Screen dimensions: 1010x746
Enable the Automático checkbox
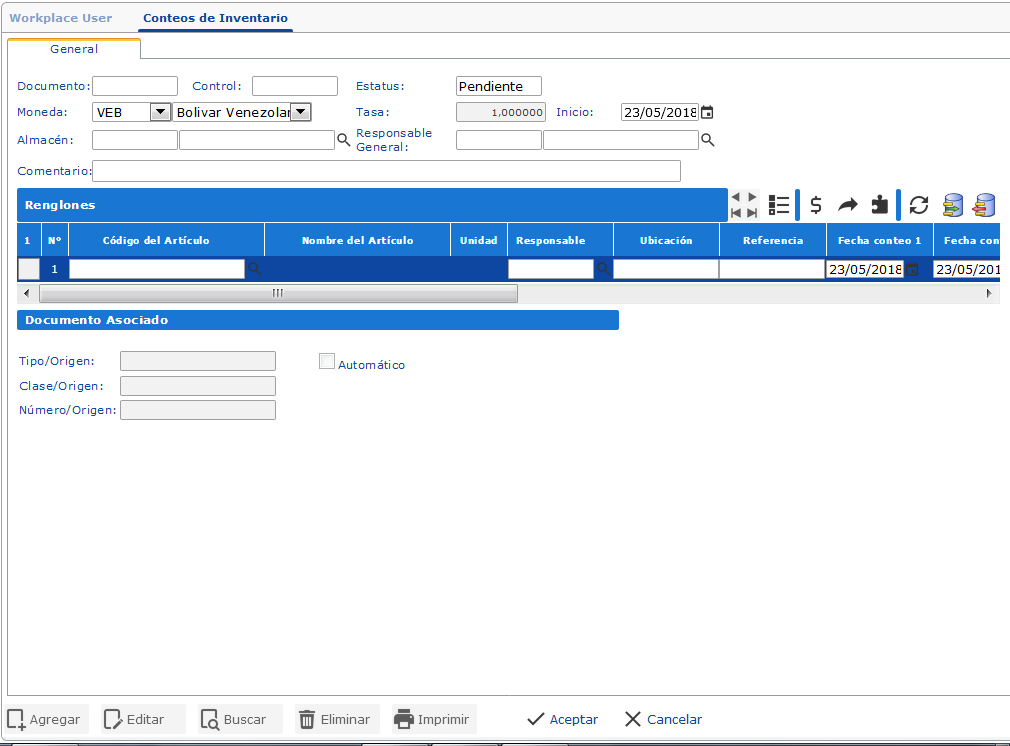[327, 362]
